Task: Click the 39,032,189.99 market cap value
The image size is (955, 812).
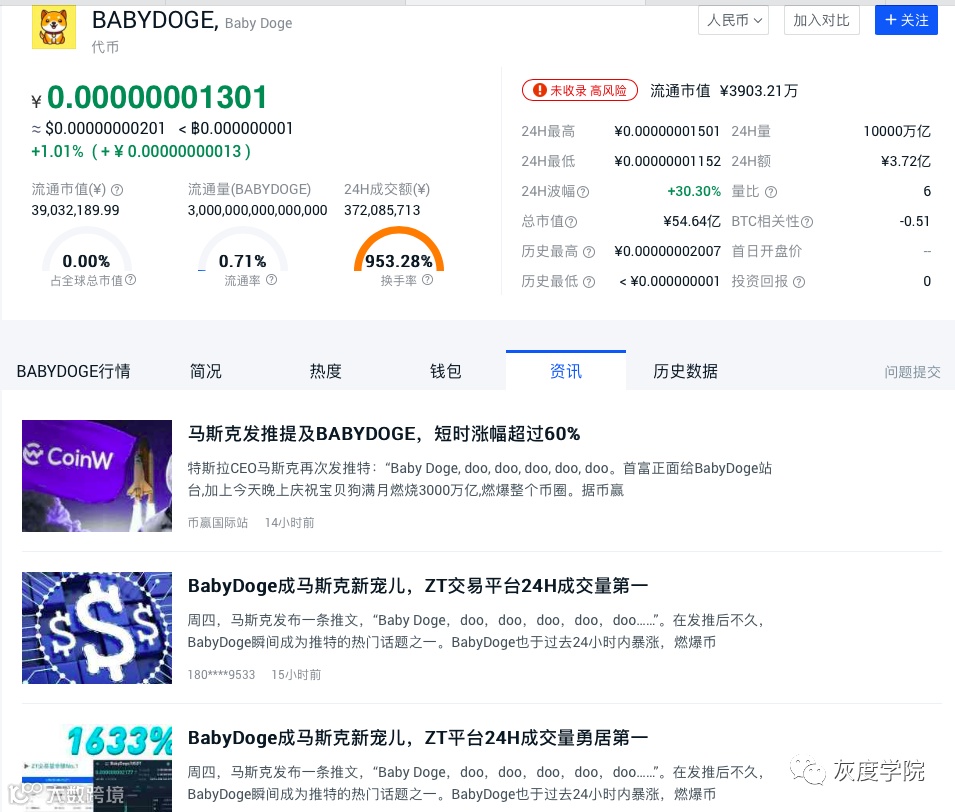Action: (x=76, y=210)
